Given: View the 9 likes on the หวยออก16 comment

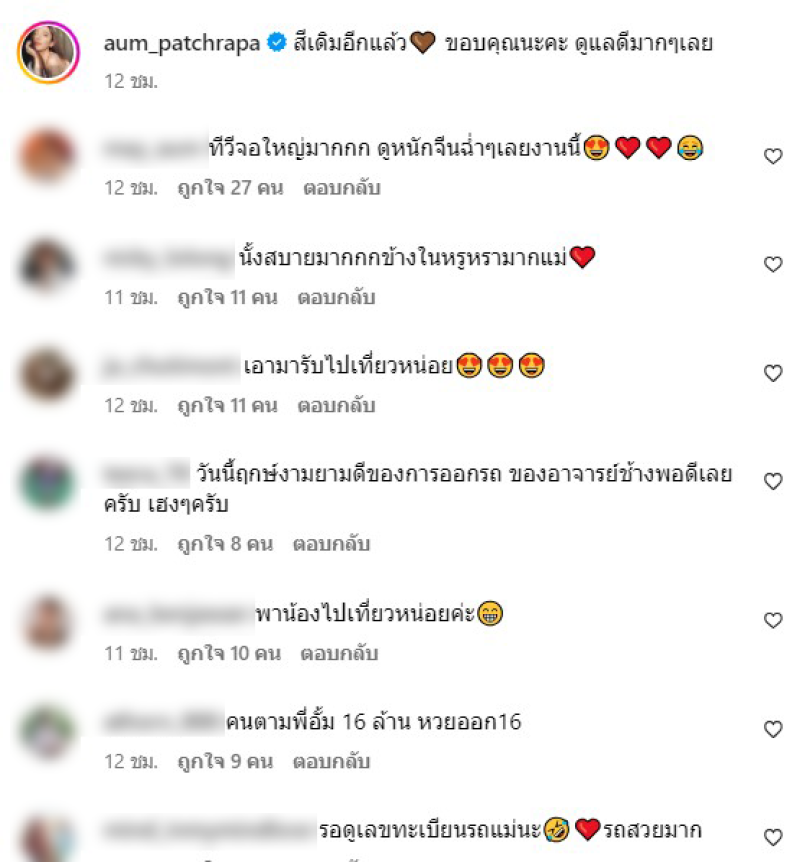Looking at the screenshot, I should click(225, 761).
